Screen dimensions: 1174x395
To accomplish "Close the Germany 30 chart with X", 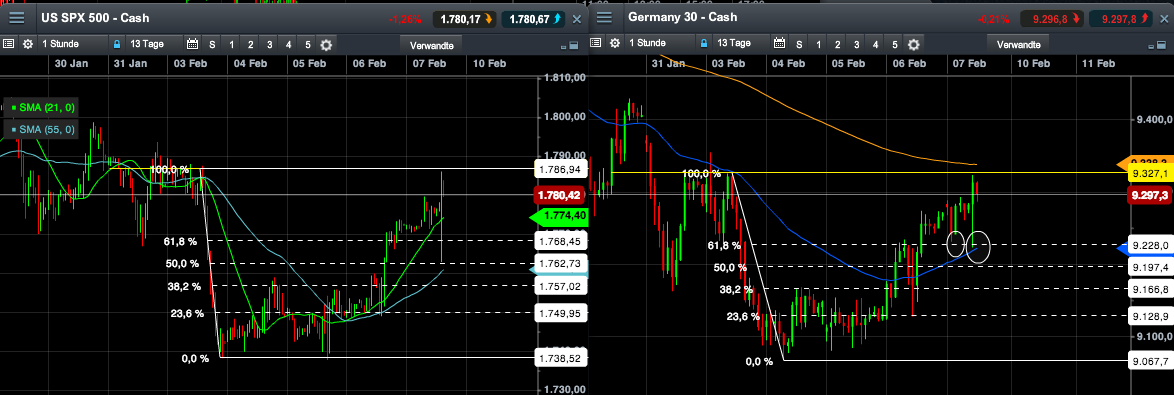I will (1164, 19).
